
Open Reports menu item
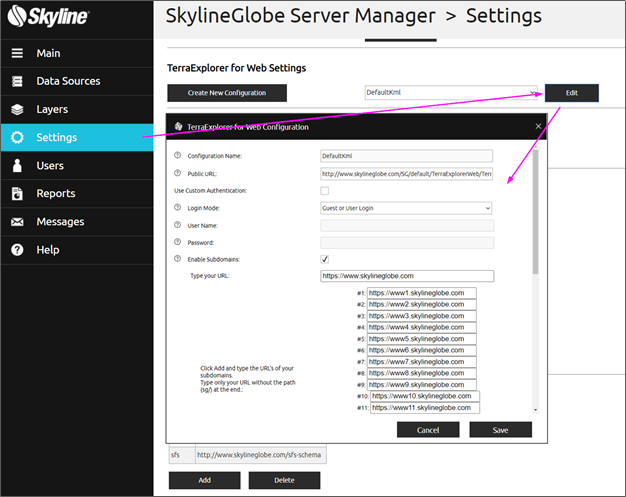coord(77,194)
